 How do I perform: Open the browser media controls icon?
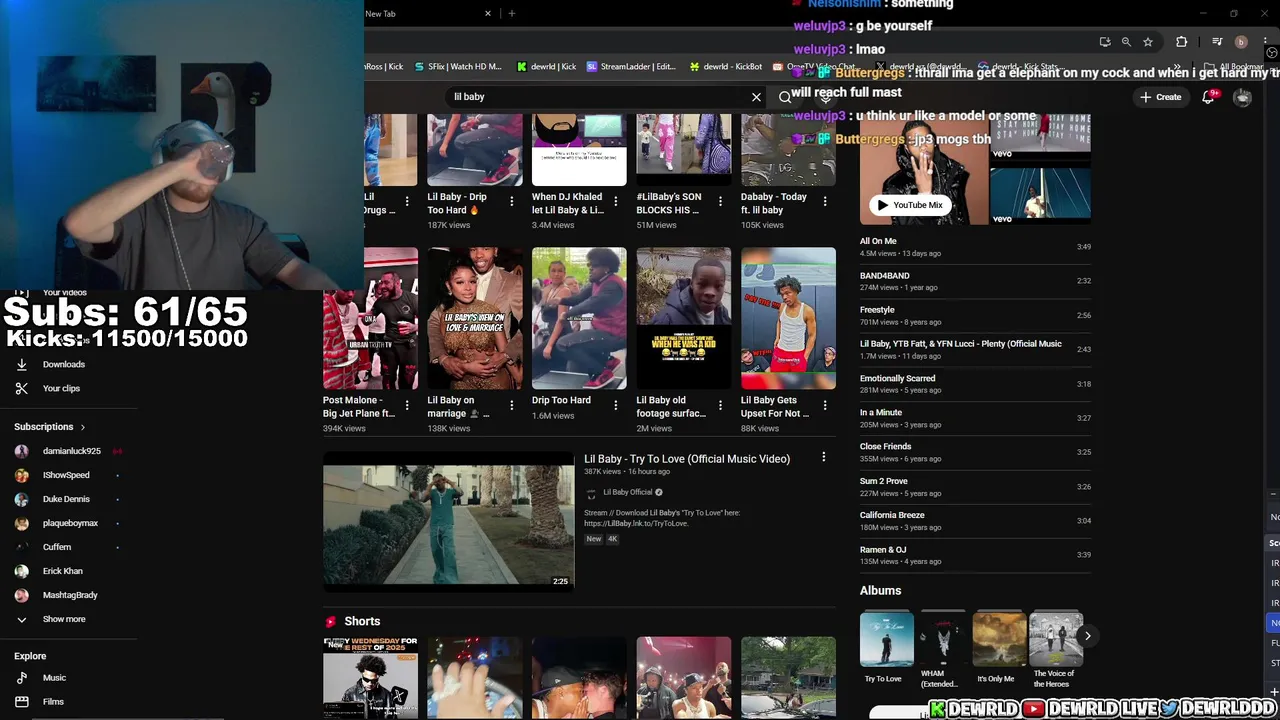click(x=1217, y=42)
